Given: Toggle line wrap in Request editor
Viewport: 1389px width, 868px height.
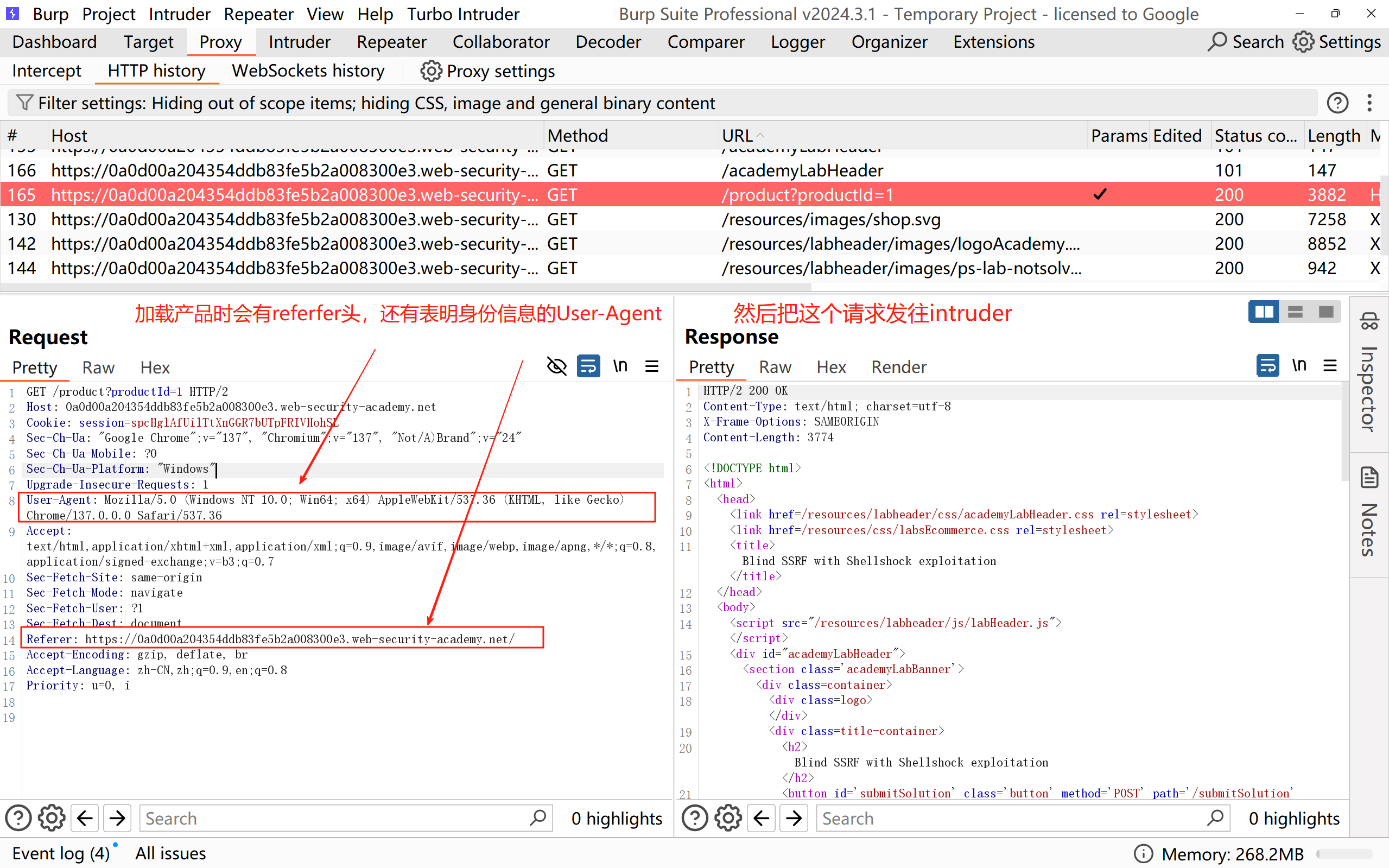Looking at the screenshot, I should click(588, 366).
